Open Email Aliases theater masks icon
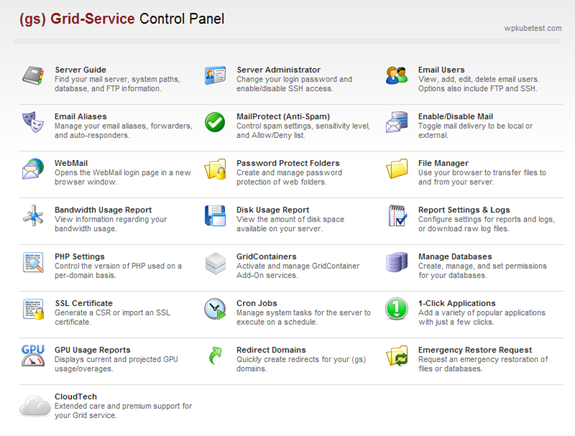The height and width of the screenshot is (436, 575). (x=33, y=122)
